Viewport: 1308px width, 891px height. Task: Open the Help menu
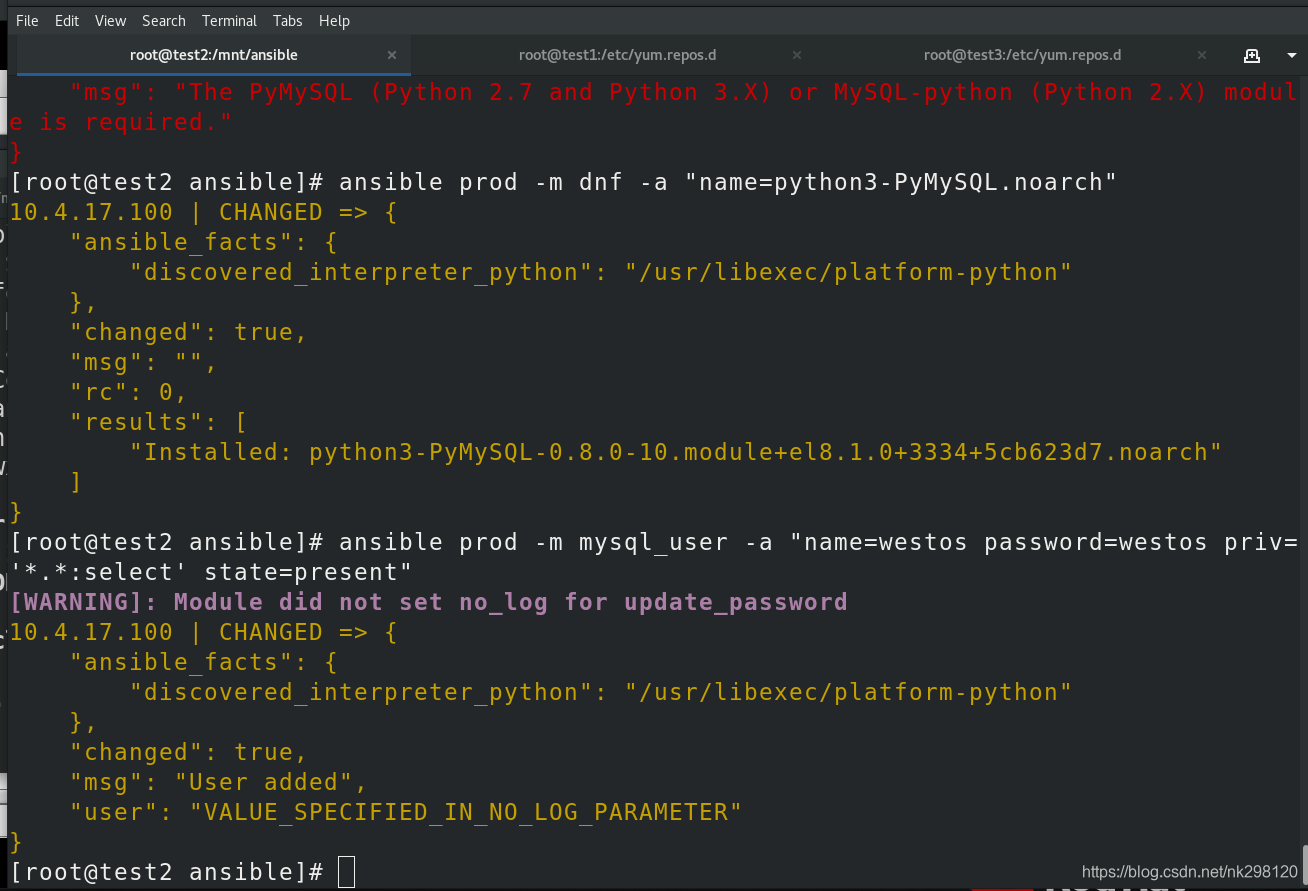[x=334, y=20]
